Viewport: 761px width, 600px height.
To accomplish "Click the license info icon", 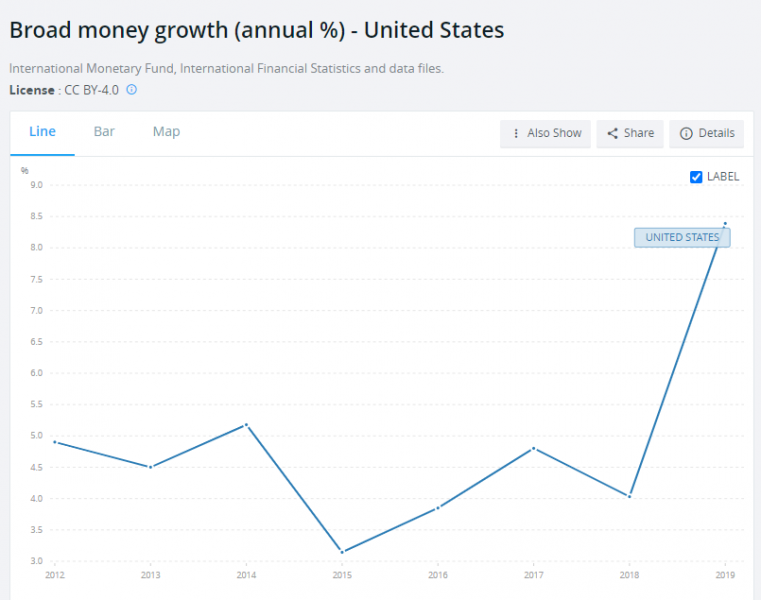I will click(x=131, y=90).
